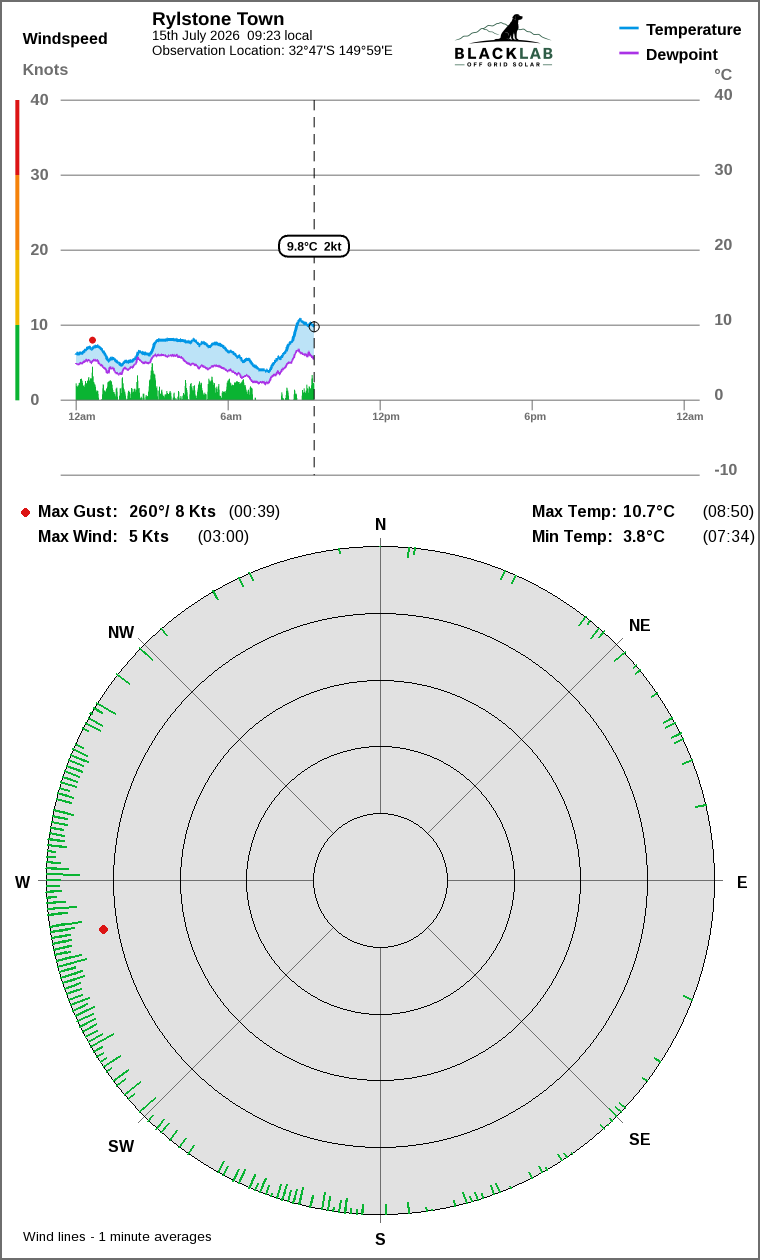Image resolution: width=760 pixels, height=1260 pixels.
Task: Click the Wind lines - 1 minute averages note
Action: click(x=117, y=1237)
